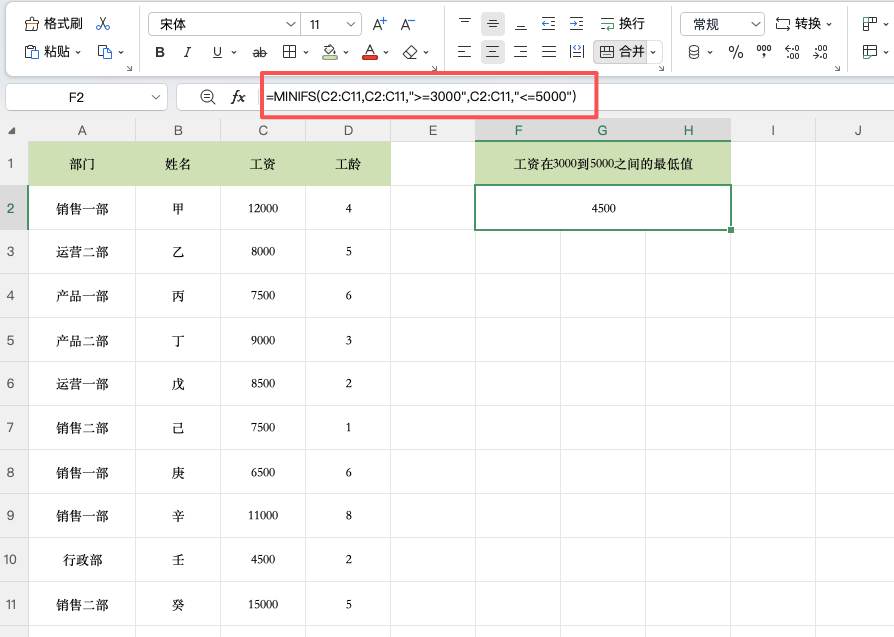Toggle Strikethrough formatting
The height and width of the screenshot is (637, 894).
[259, 52]
